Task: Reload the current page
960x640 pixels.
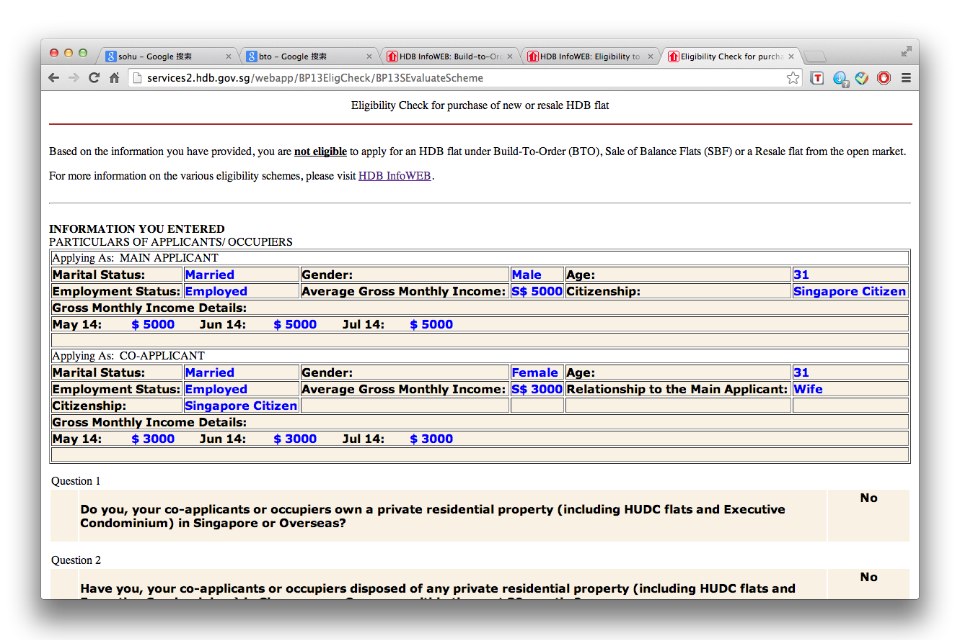Action: [95, 78]
